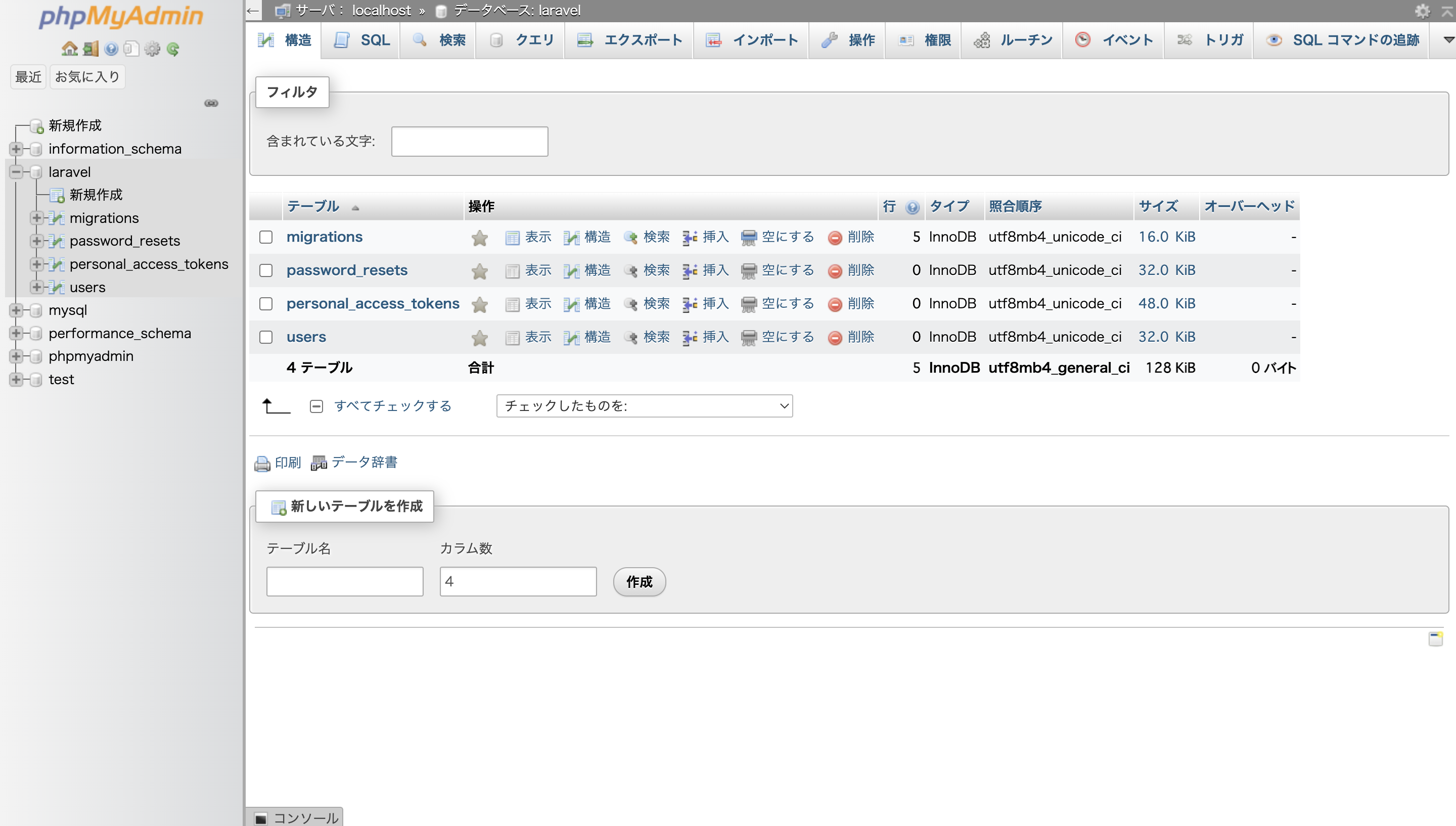Click the データ辞書 data dictionary link

[x=364, y=463]
